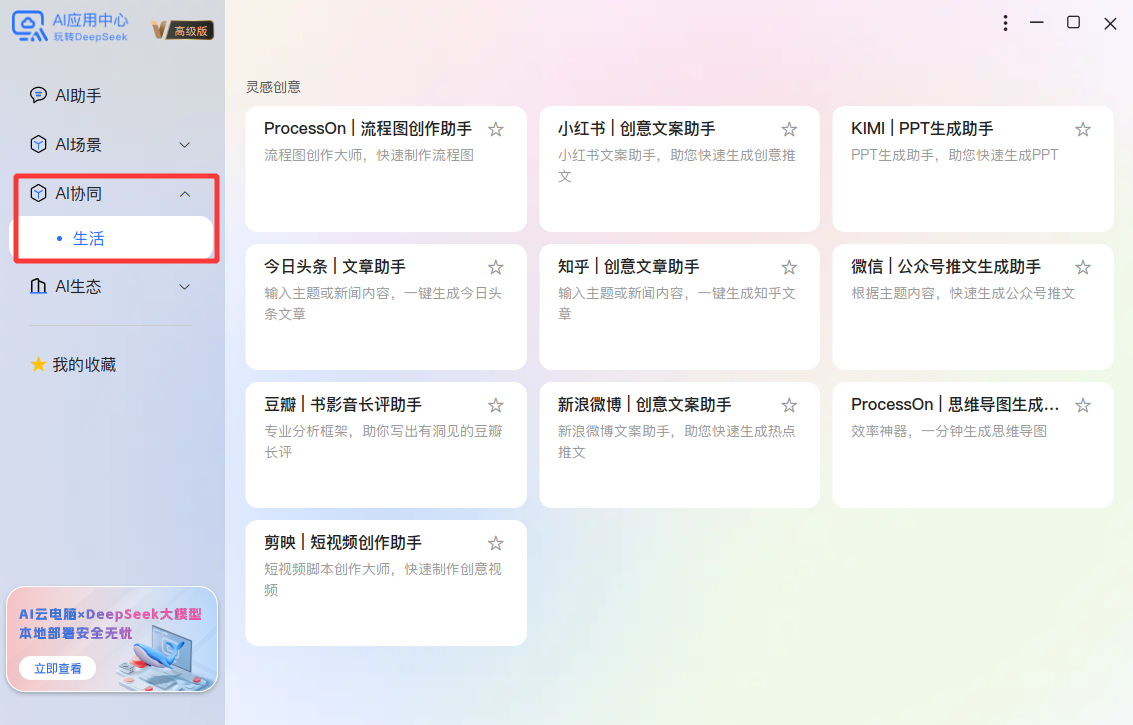Open the 知乎 创意文章助手 card
The width and height of the screenshot is (1133, 725).
click(x=679, y=307)
